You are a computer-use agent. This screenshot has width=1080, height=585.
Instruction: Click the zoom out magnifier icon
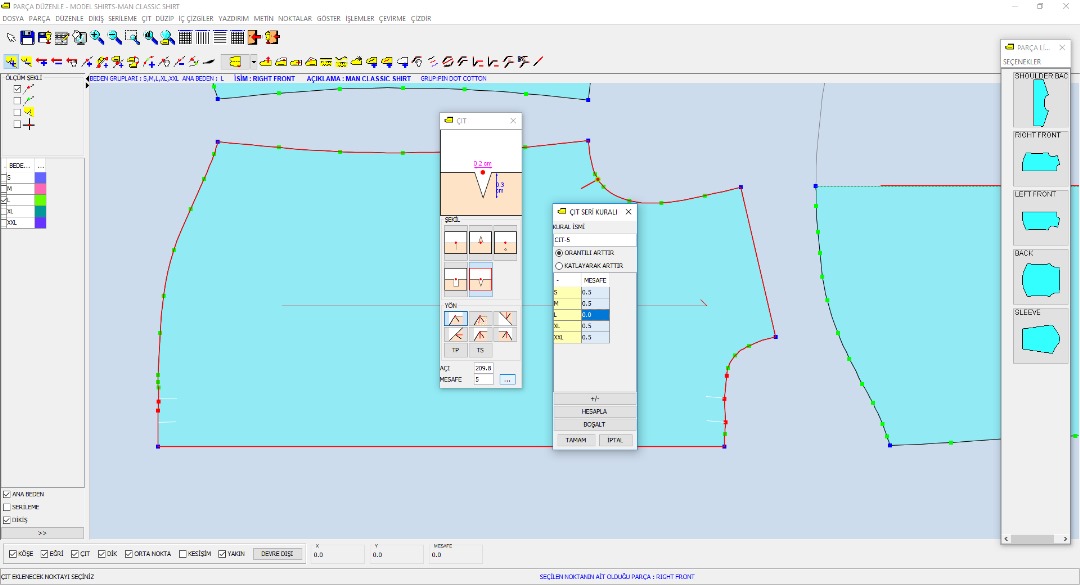click(114, 38)
